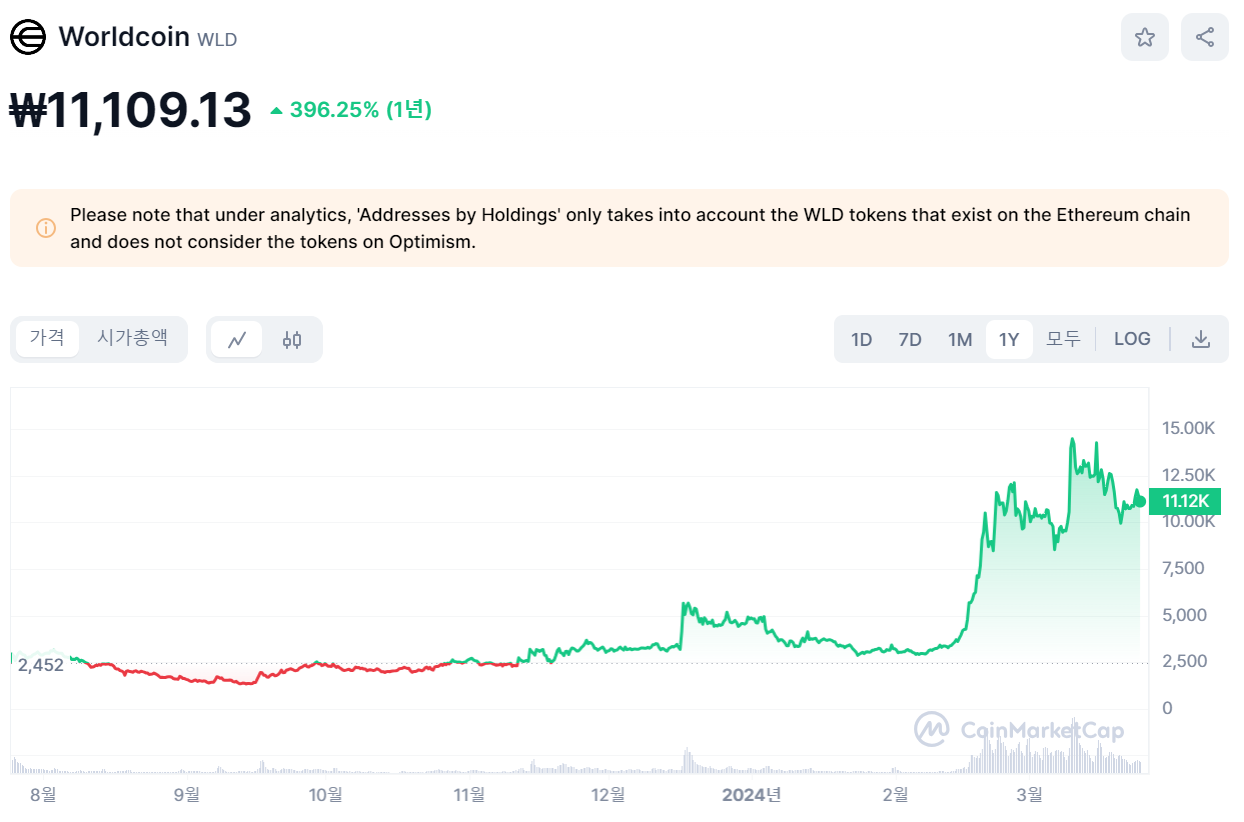Click the Worldcoin logo icon
Screen dimensions: 1244x822
[28, 37]
